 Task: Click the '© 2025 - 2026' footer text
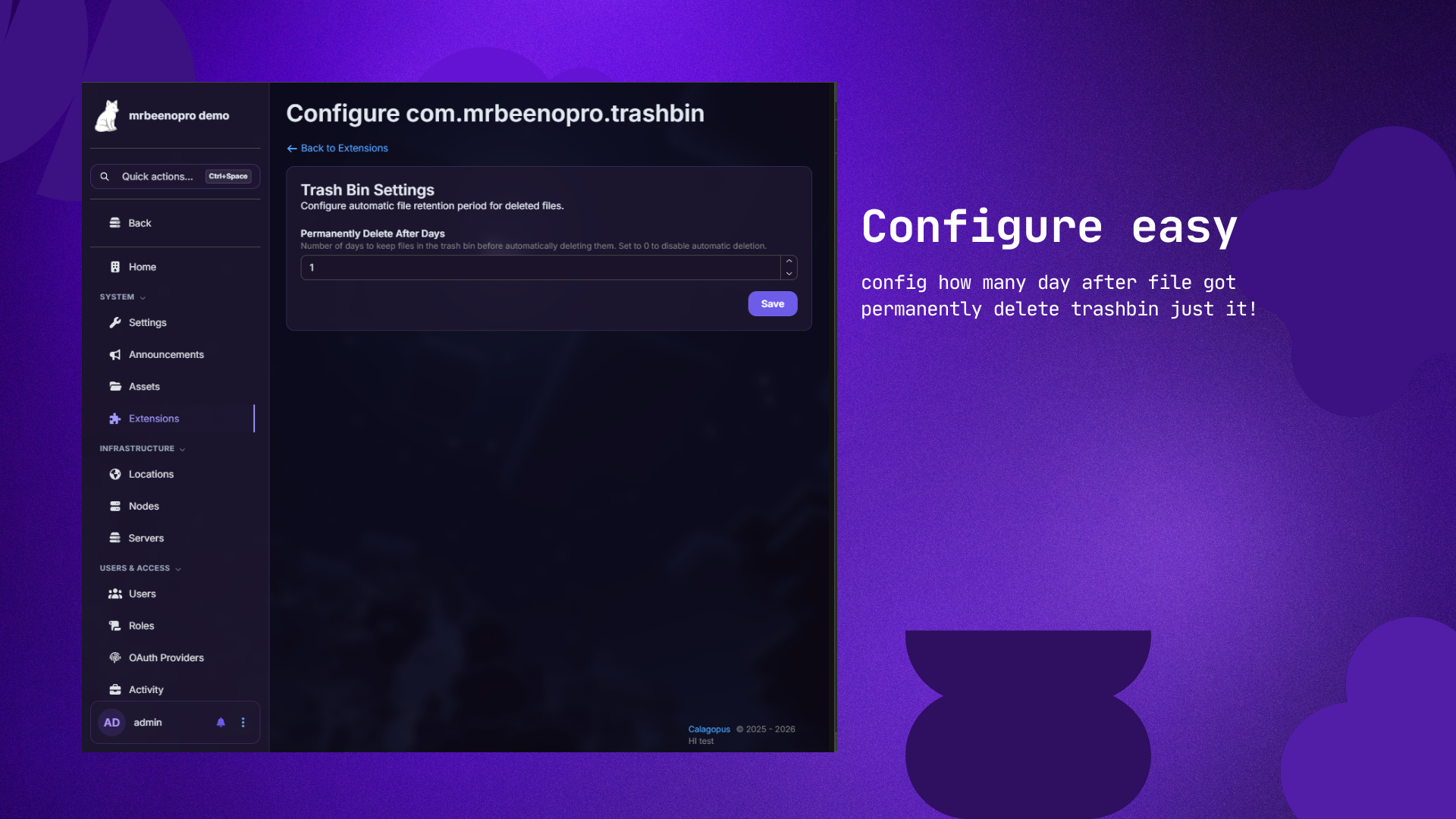pos(766,730)
